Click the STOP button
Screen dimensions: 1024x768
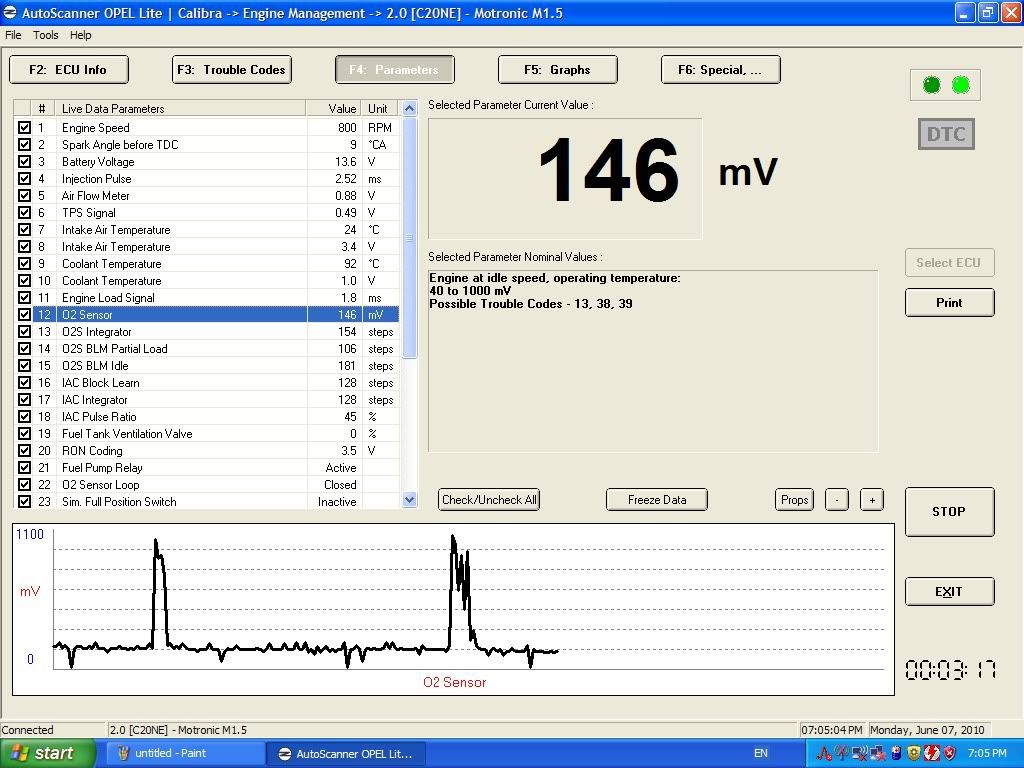pos(949,512)
